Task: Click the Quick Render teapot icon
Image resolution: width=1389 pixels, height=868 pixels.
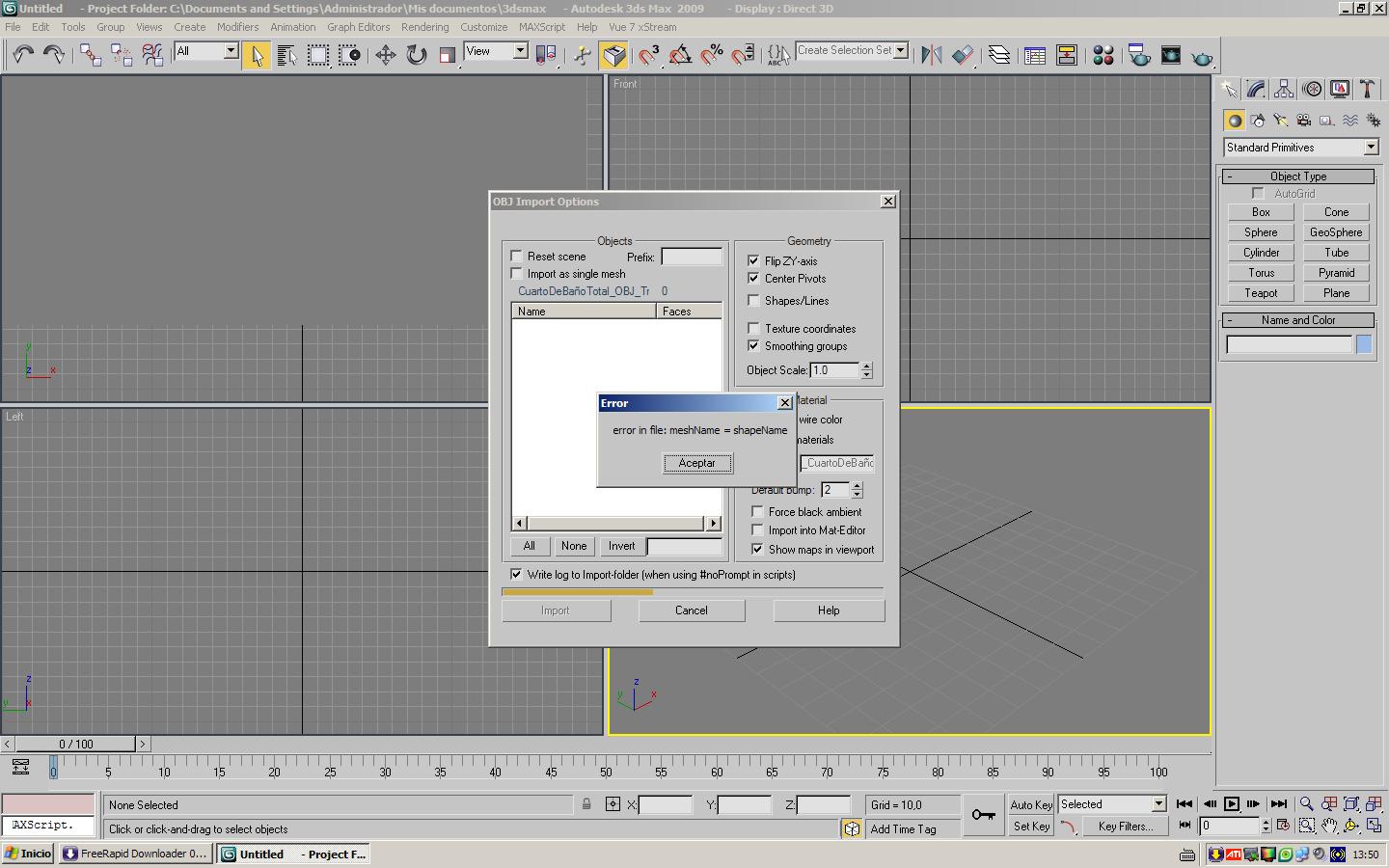Action: pyautogui.click(x=1201, y=57)
